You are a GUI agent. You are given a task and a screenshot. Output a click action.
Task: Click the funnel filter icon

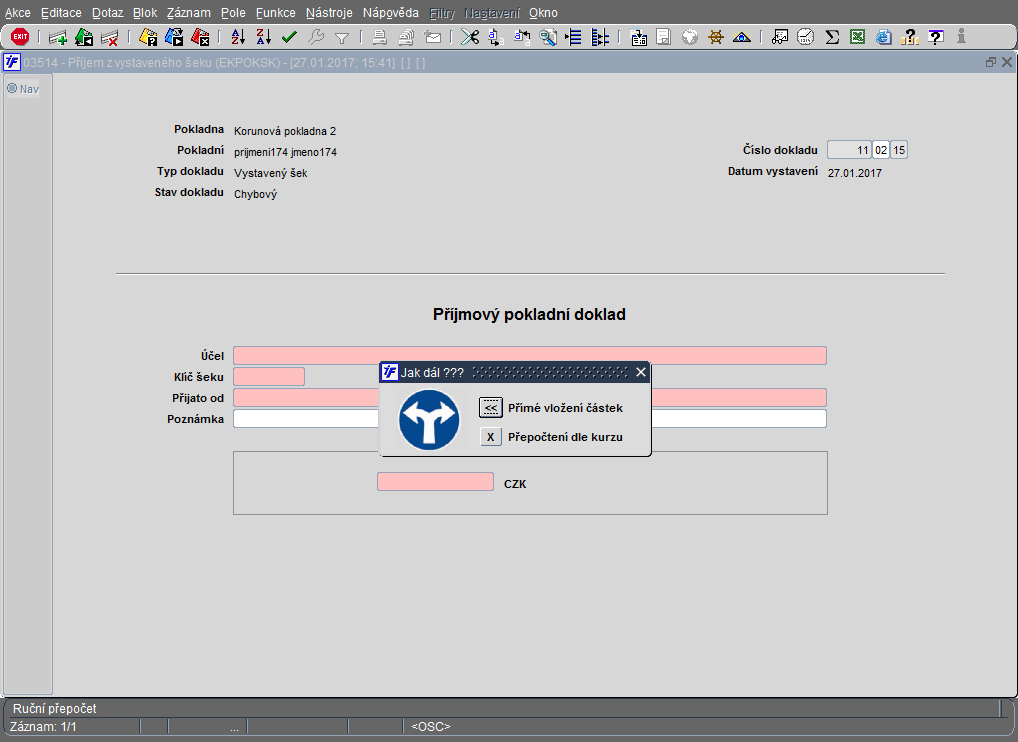341,38
